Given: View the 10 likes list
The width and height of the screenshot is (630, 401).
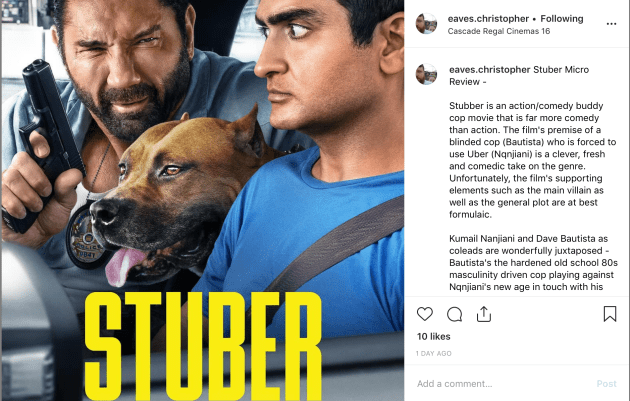Looking at the screenshot, I should (x=434, y=336).
